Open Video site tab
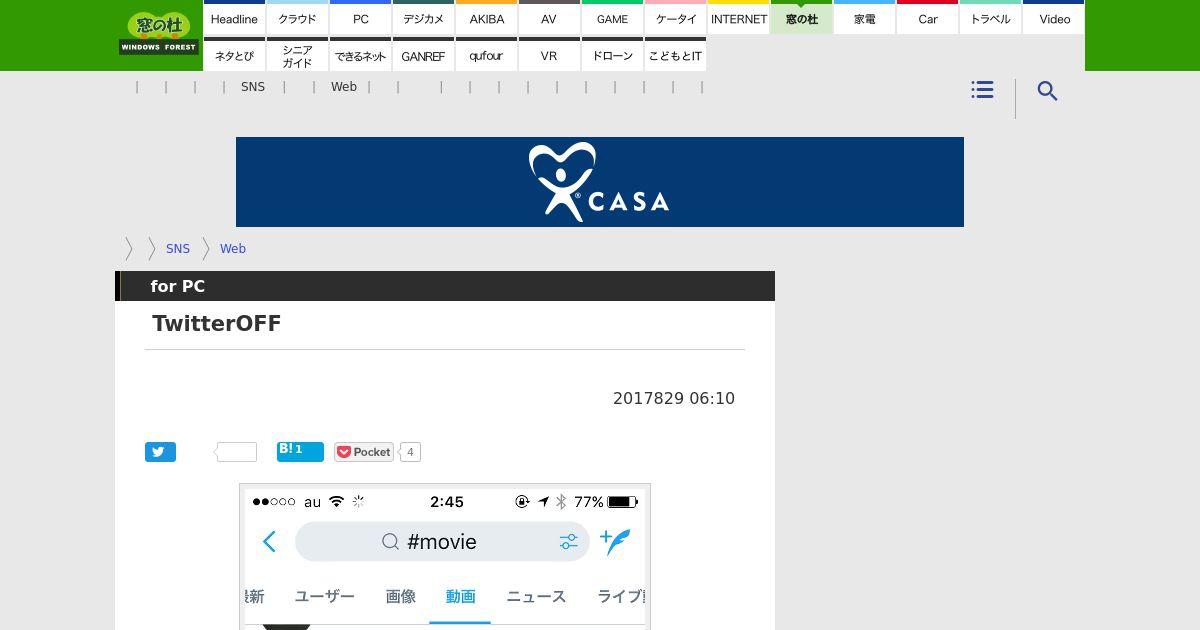This screenshot has width=1200, height=630. point(1054,18)
